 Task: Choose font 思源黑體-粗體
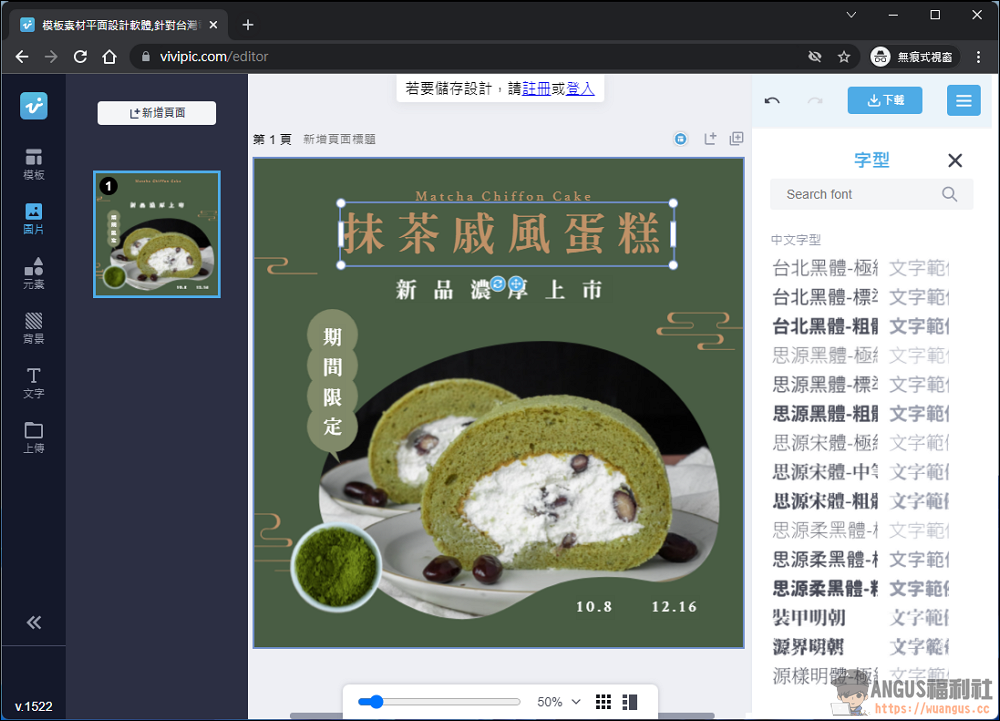(861, 414)
